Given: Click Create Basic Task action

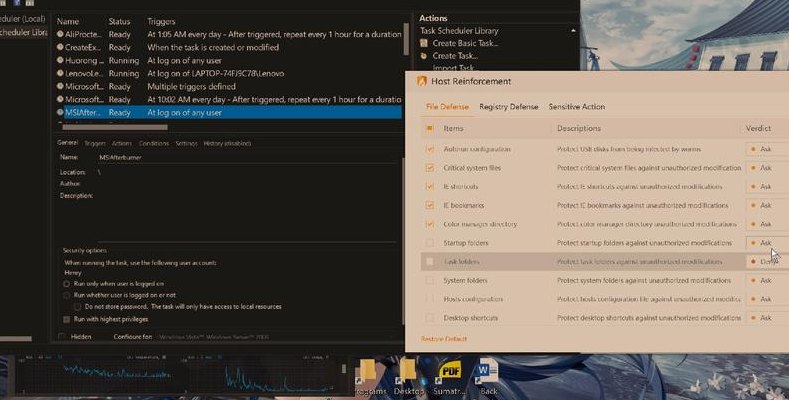Looking at the screenshot, I should point(465,43).
